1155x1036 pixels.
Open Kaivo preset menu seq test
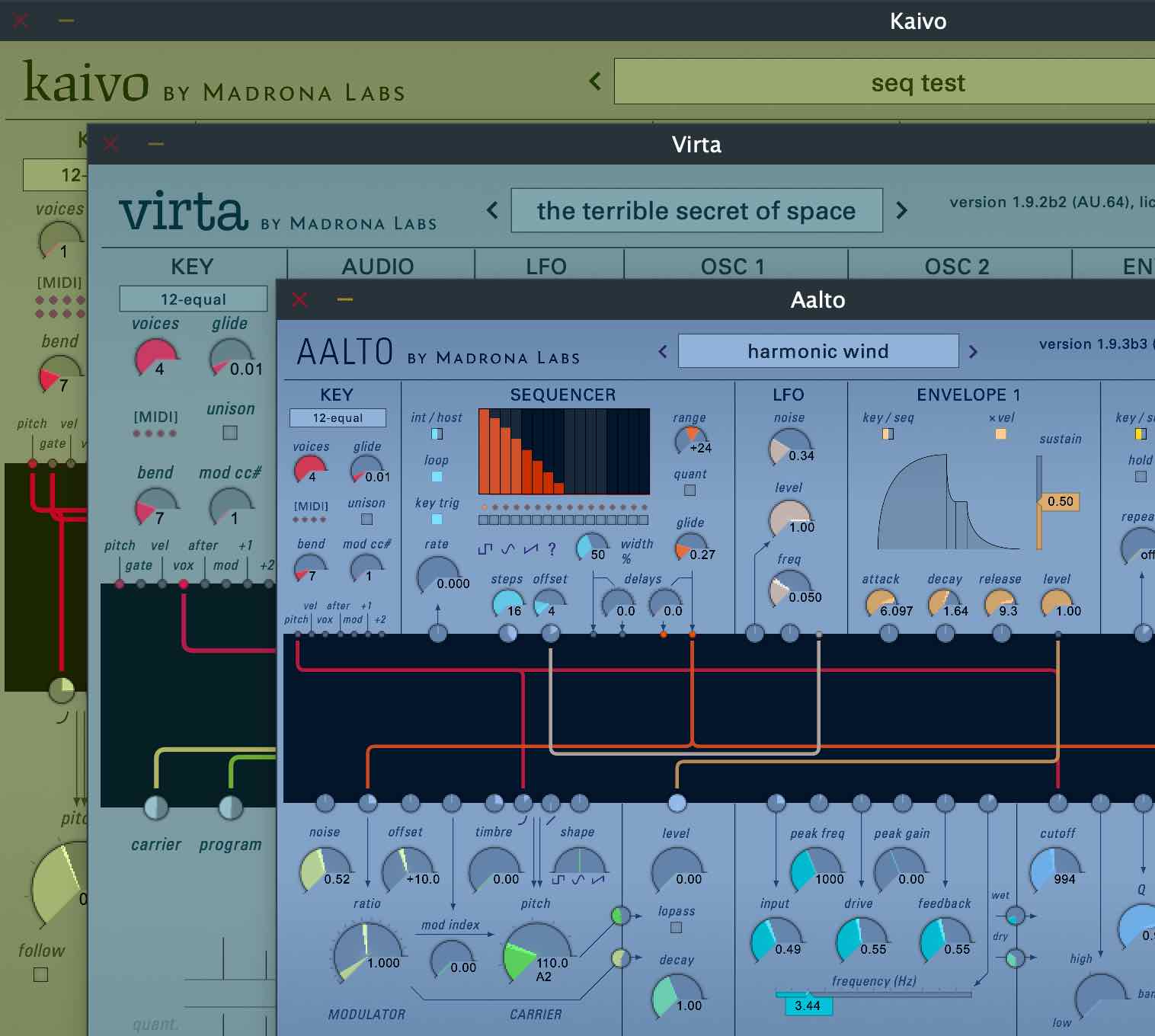[885, 82]
